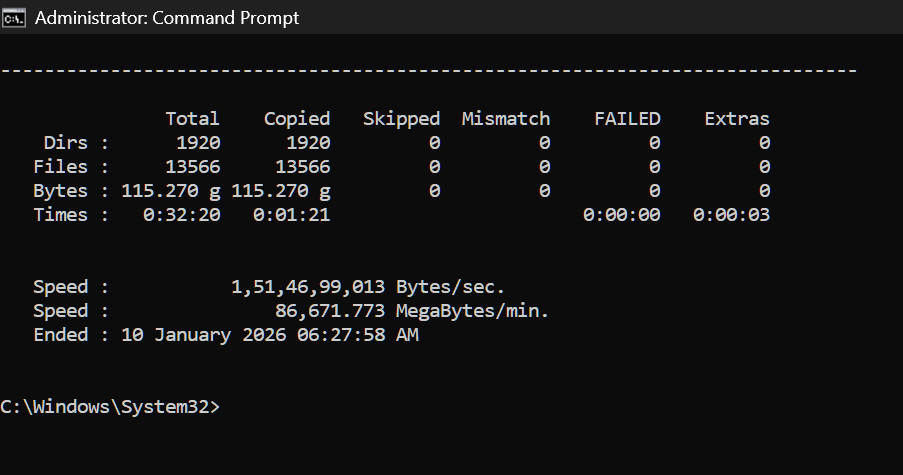903x475 pixels.
Task: Click the C:\Windows\System32> prompt line
Action: pyautogui.click(x=110, y=407)
